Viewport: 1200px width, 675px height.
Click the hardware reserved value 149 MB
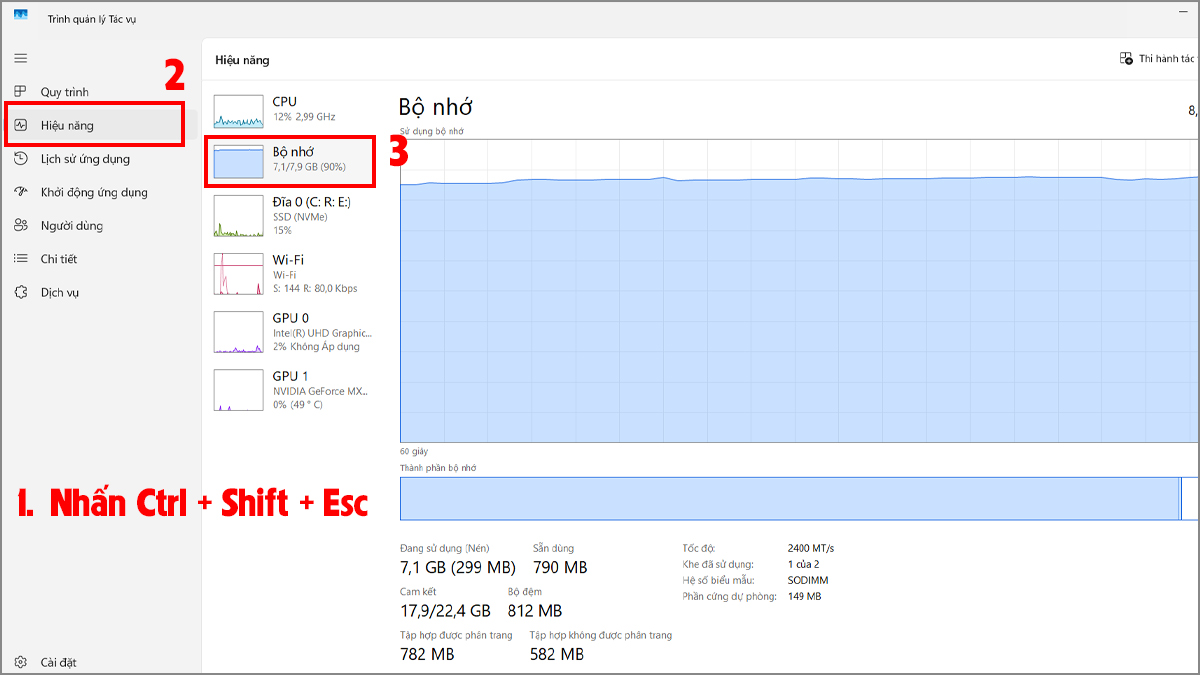804,596
